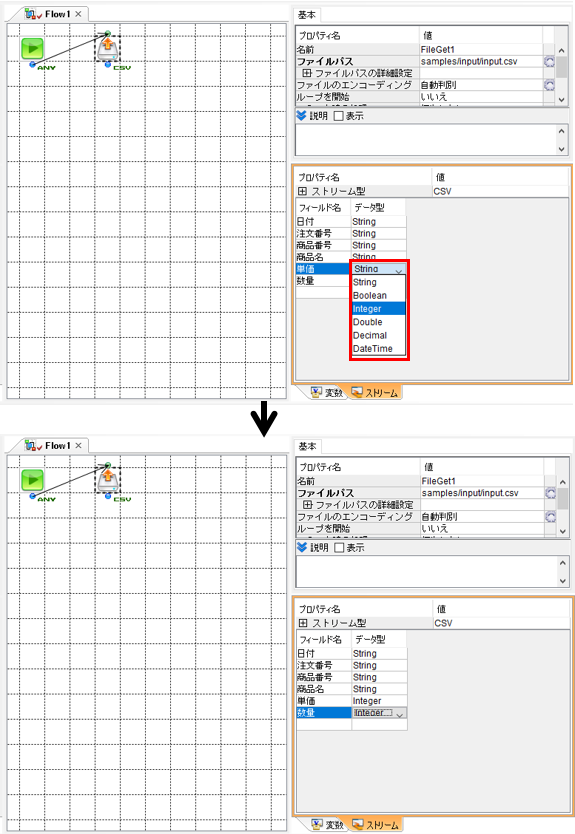Screen dimensions: 575x834
Task: Open the 数量 data type combo box arrow
Action: 400,713
